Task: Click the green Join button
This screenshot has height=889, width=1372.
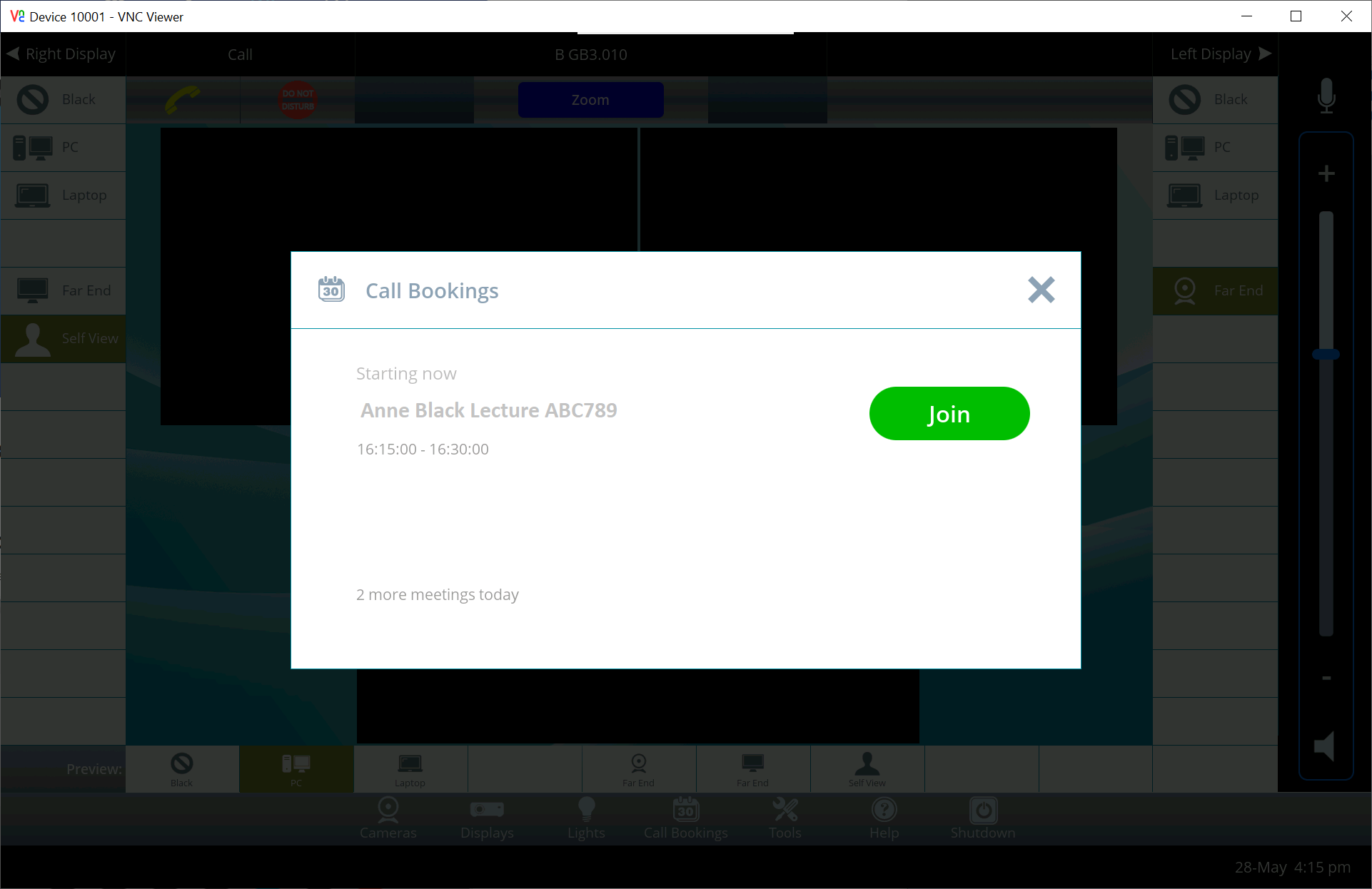Action: [949, 414]
